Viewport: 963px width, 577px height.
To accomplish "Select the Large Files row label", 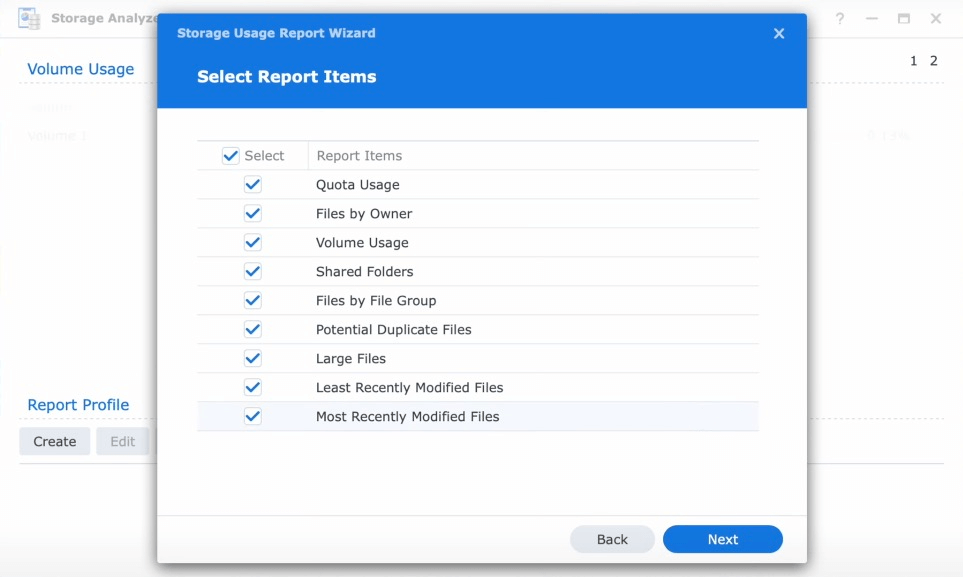I will coord(351,359).
